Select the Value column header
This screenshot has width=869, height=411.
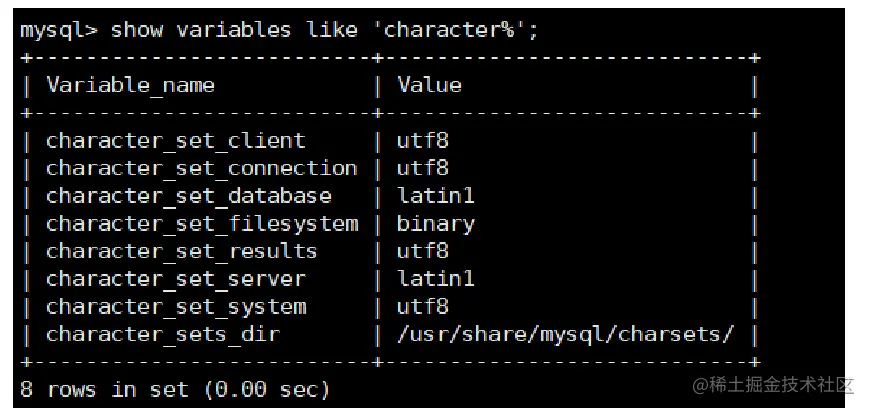click(430, 85)
